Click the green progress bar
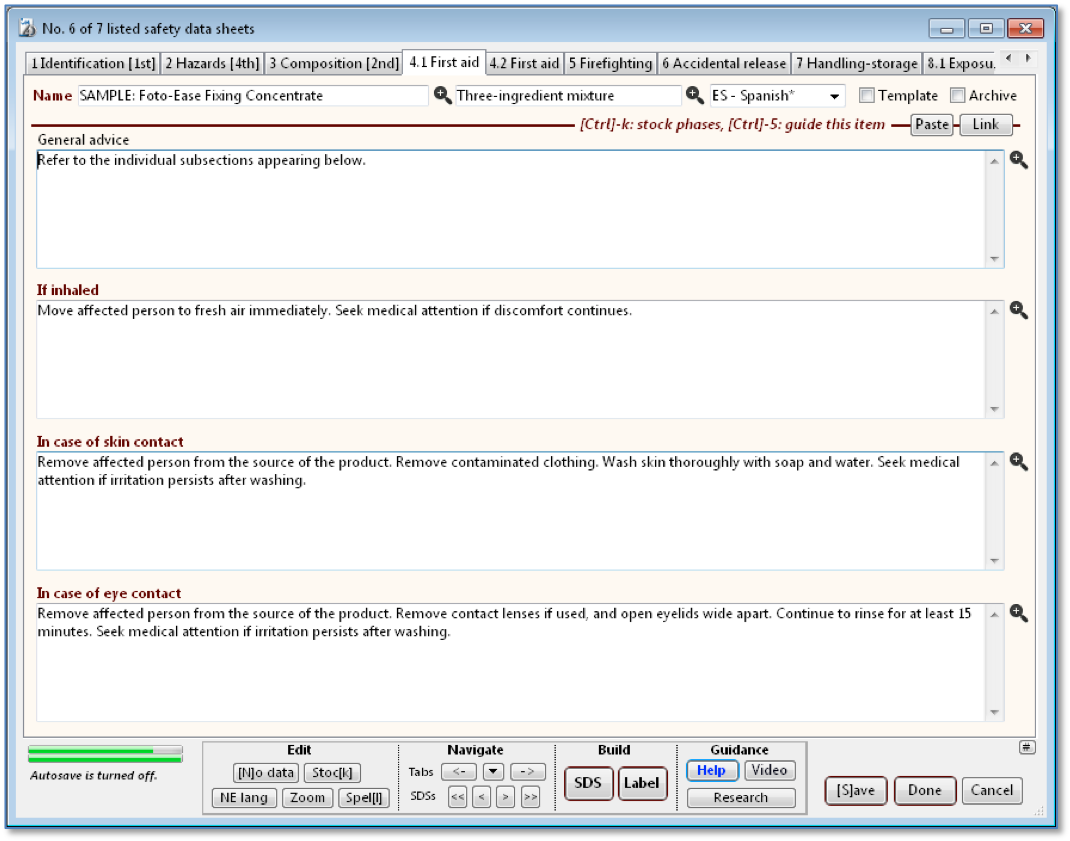The height and width of the screenshot is (841, 1070). click(x=105, y=754)
